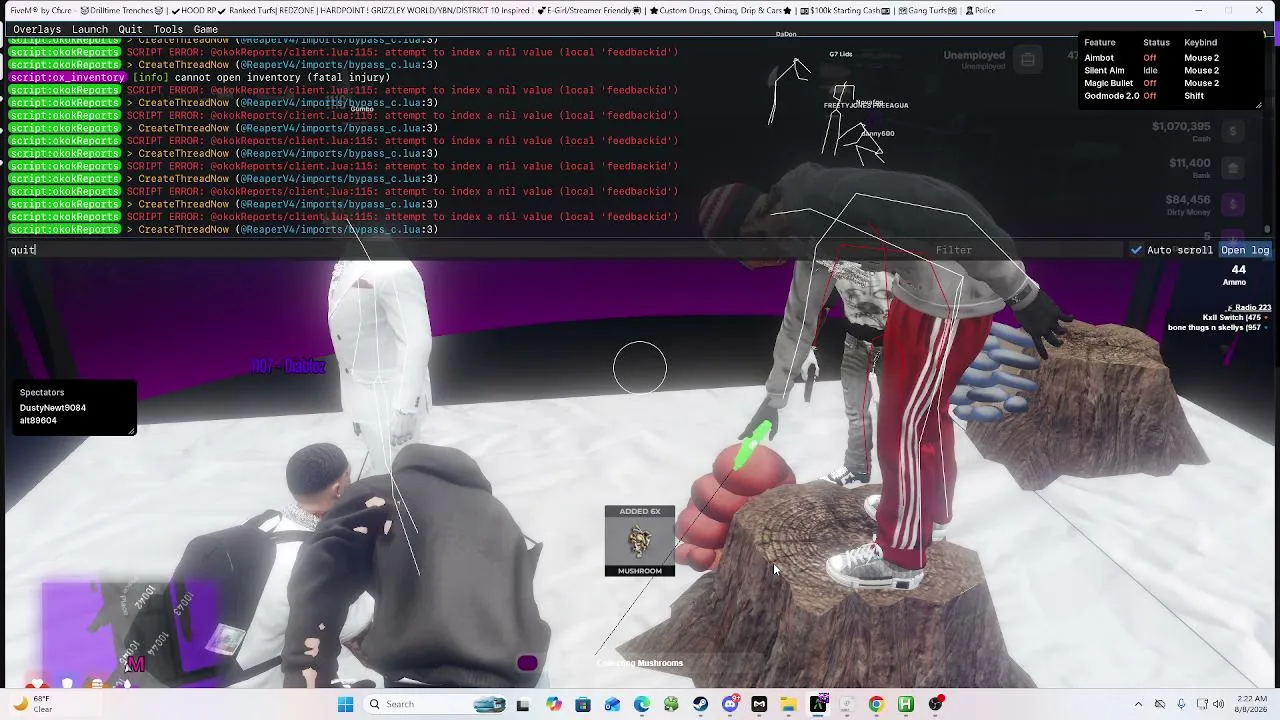Open Microsoft Store from the taskbar
1280x720 pixels.
[583, 704]
